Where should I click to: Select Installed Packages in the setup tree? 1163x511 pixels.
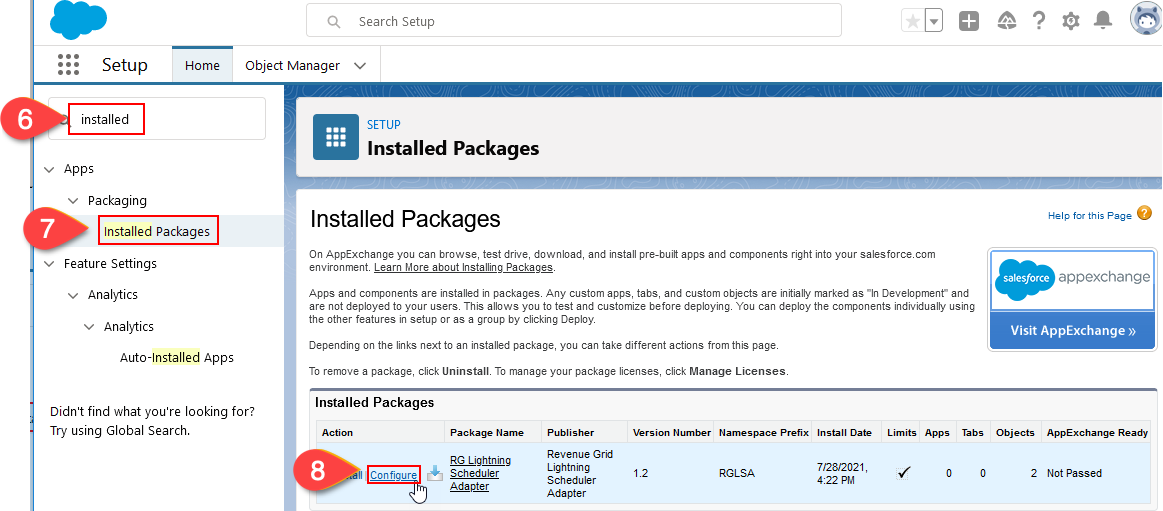157,231
